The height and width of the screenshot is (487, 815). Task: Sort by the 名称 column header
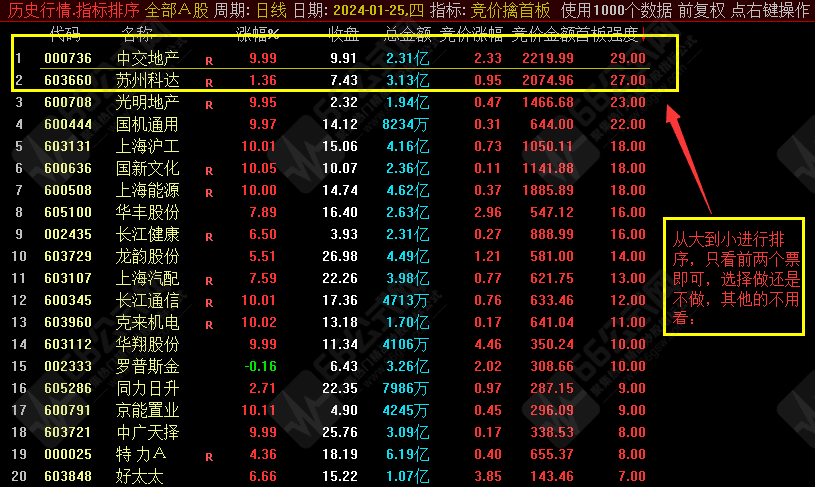137,34
